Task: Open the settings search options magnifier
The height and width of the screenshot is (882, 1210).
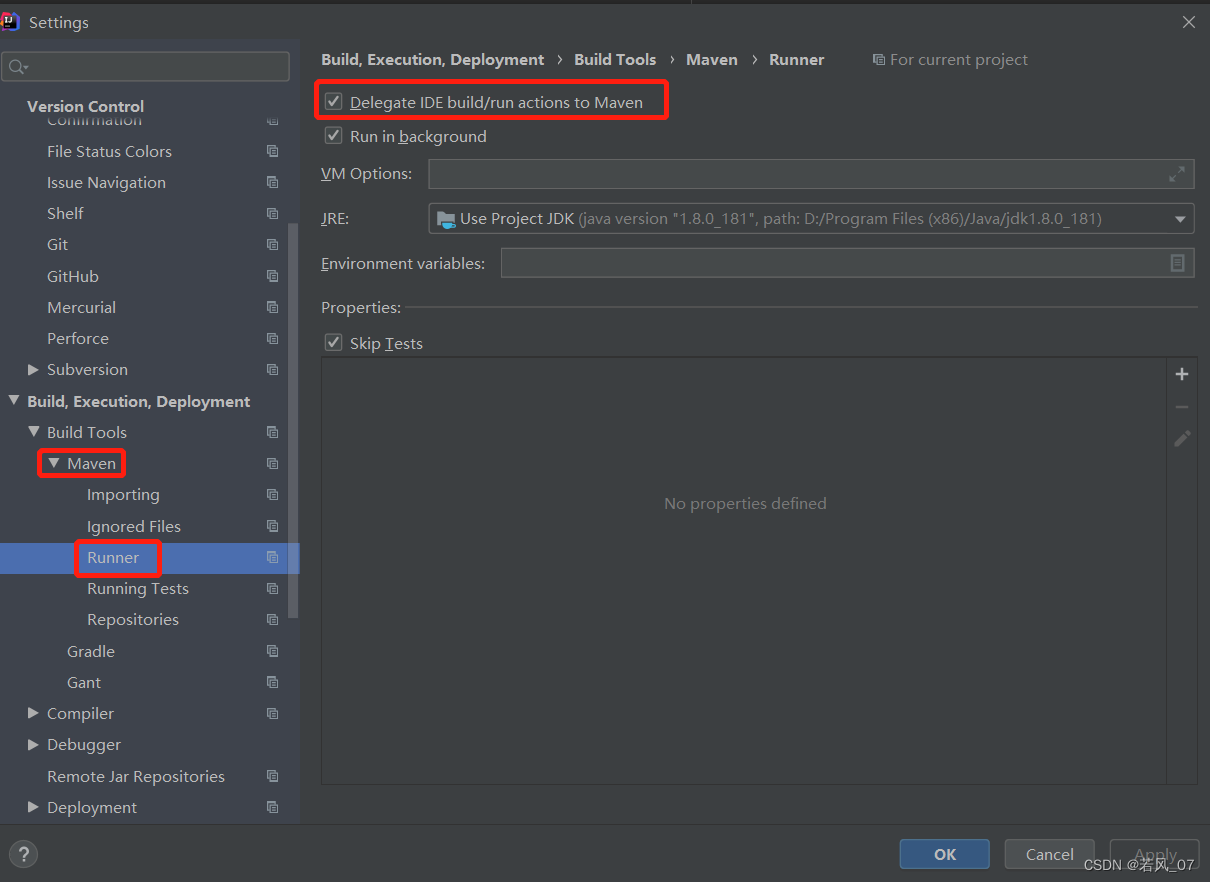Action: 18,67
